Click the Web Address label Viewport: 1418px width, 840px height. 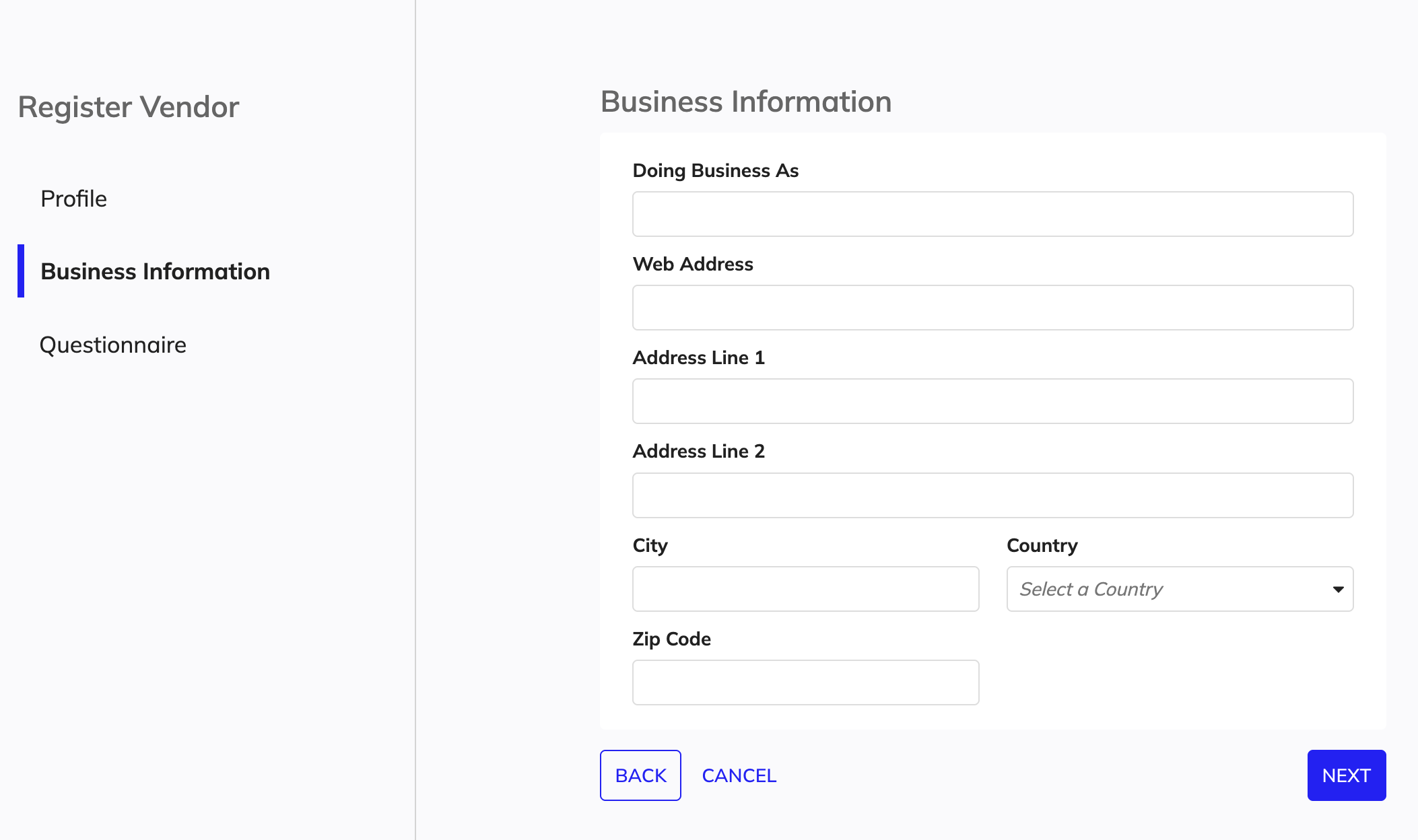(x=693, y=264)
